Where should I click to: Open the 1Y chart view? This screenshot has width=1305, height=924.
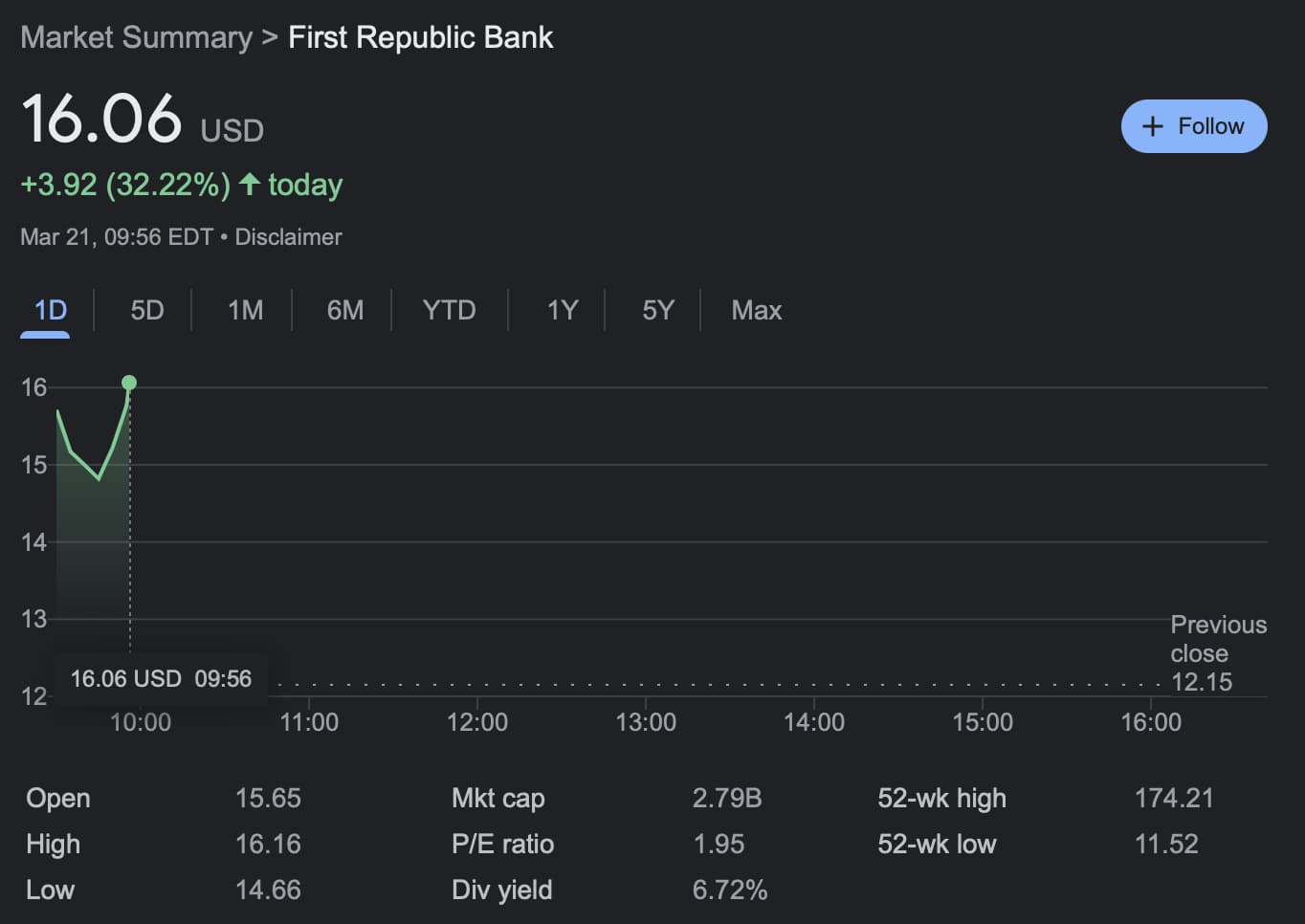[x=562, y=310]
